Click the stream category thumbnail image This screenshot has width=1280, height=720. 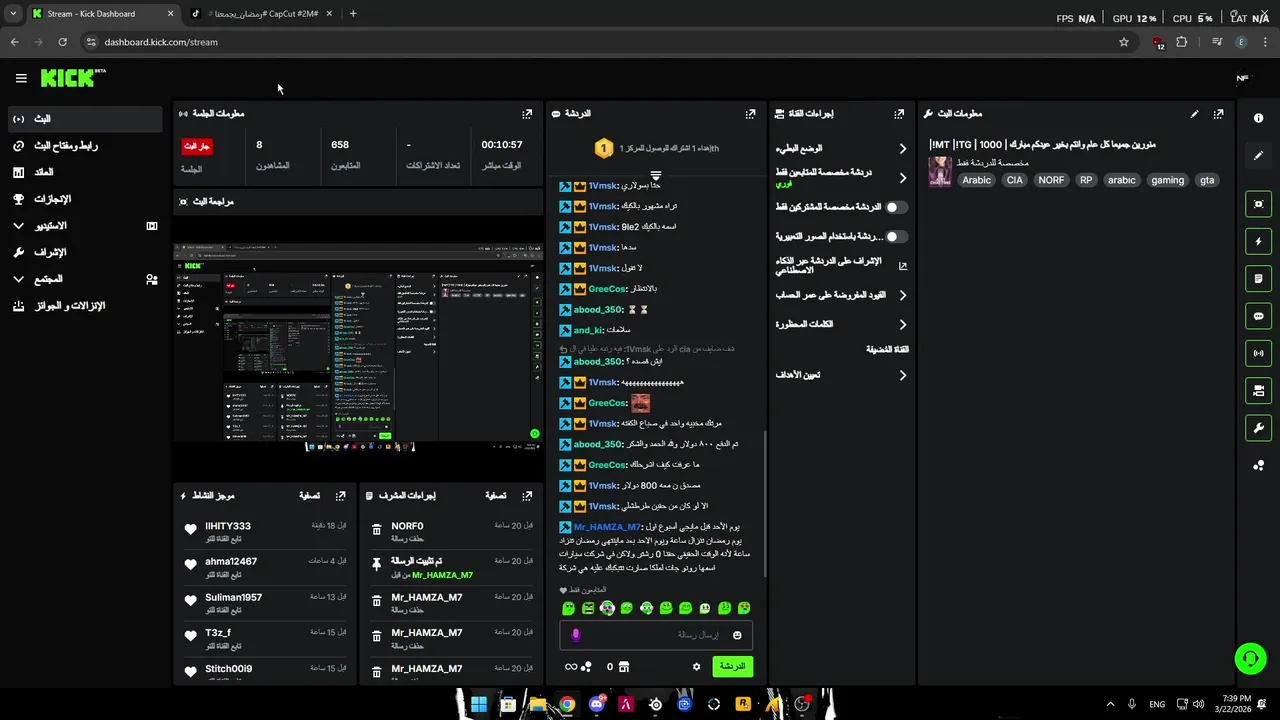(940, 172)
